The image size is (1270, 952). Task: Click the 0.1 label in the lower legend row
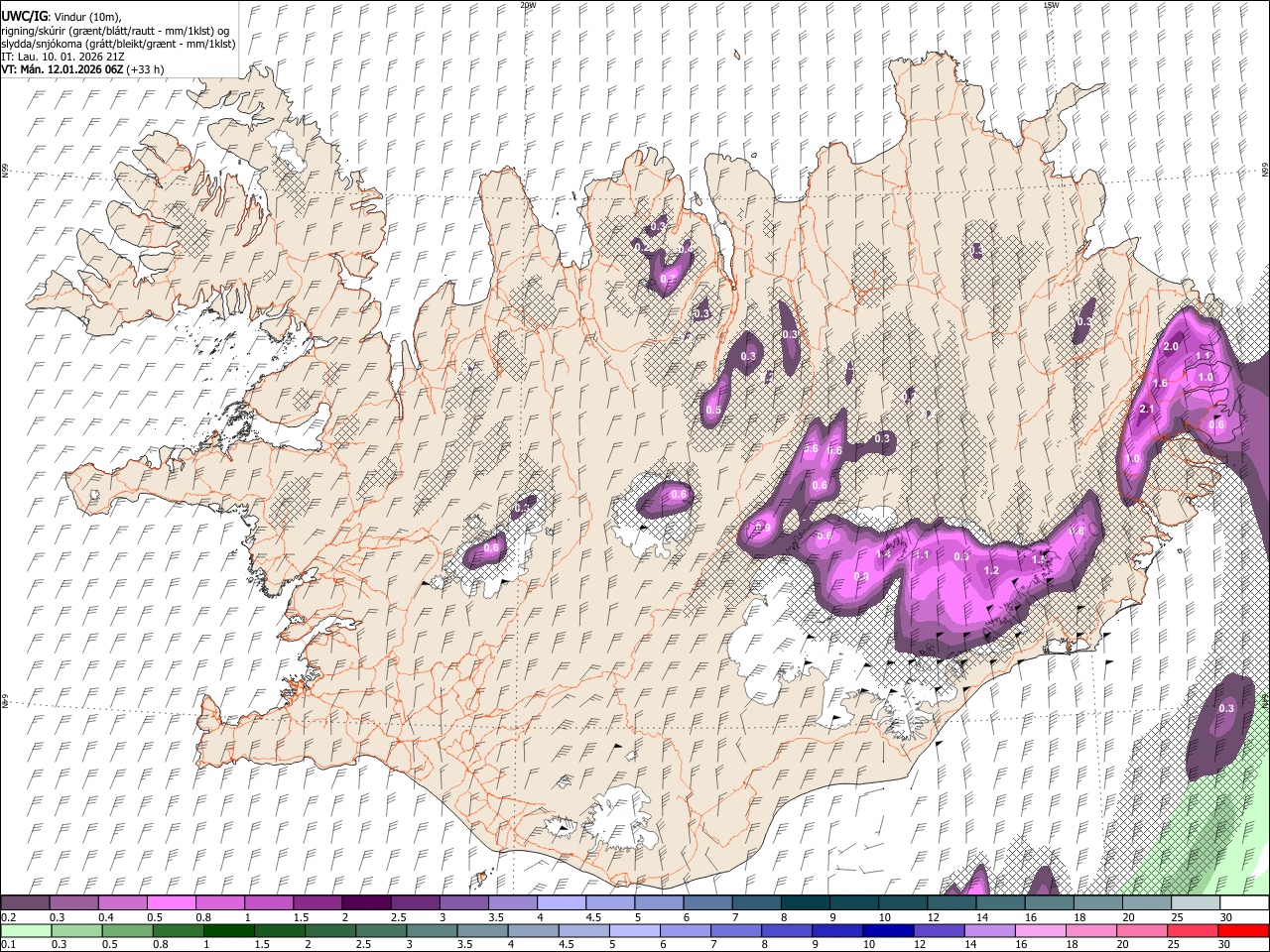click(x=9, y=944)
